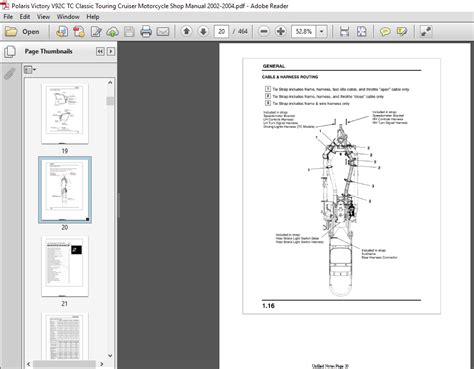474x369 pixels.
Task: Select the page 21 thumbnail
Action: tap(65, 266)
